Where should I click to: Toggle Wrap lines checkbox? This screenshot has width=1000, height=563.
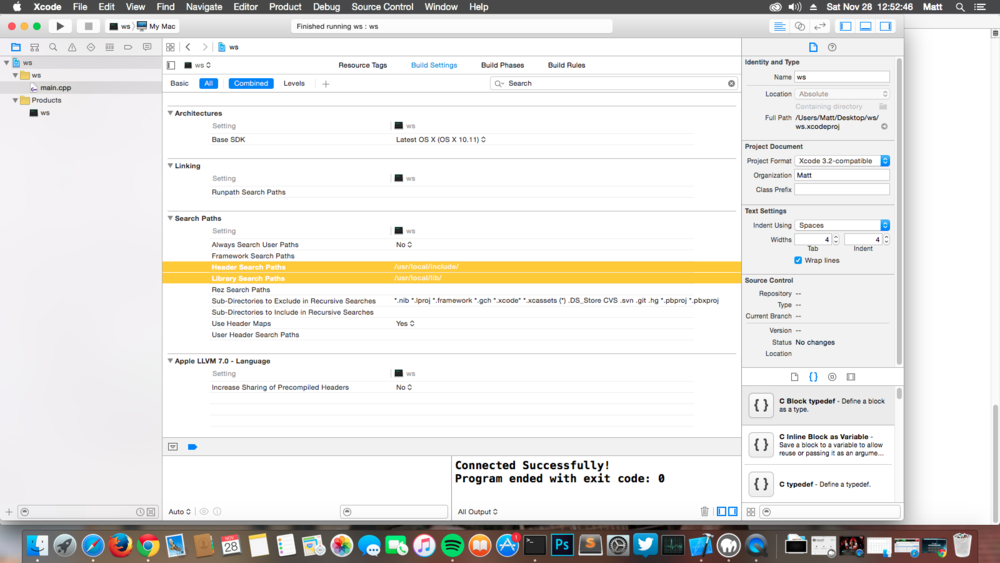[798, 260]
